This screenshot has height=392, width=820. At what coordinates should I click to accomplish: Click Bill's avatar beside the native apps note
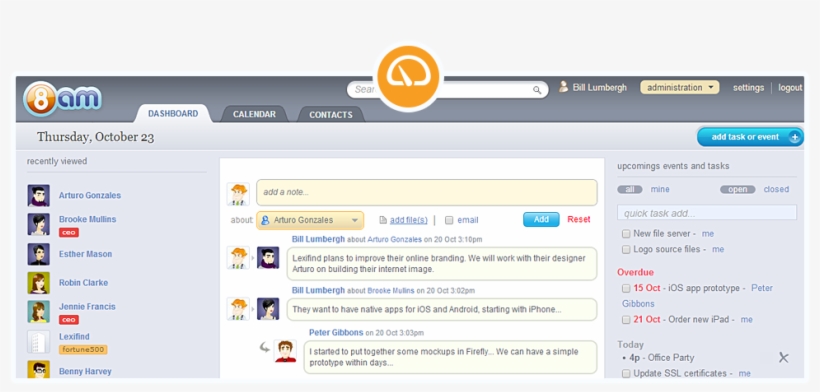point(238,309)
